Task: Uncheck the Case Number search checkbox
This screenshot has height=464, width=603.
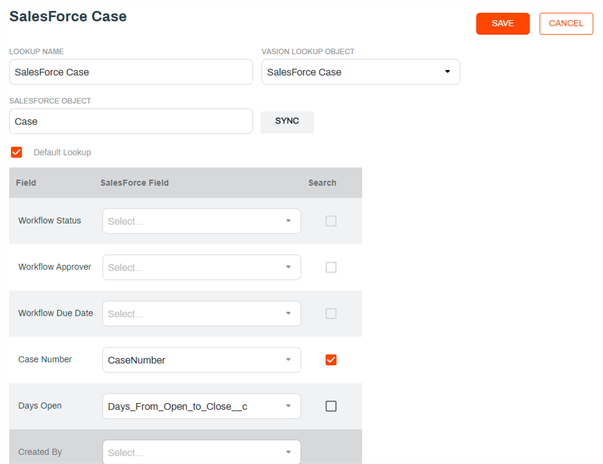Action: point(331,360)
